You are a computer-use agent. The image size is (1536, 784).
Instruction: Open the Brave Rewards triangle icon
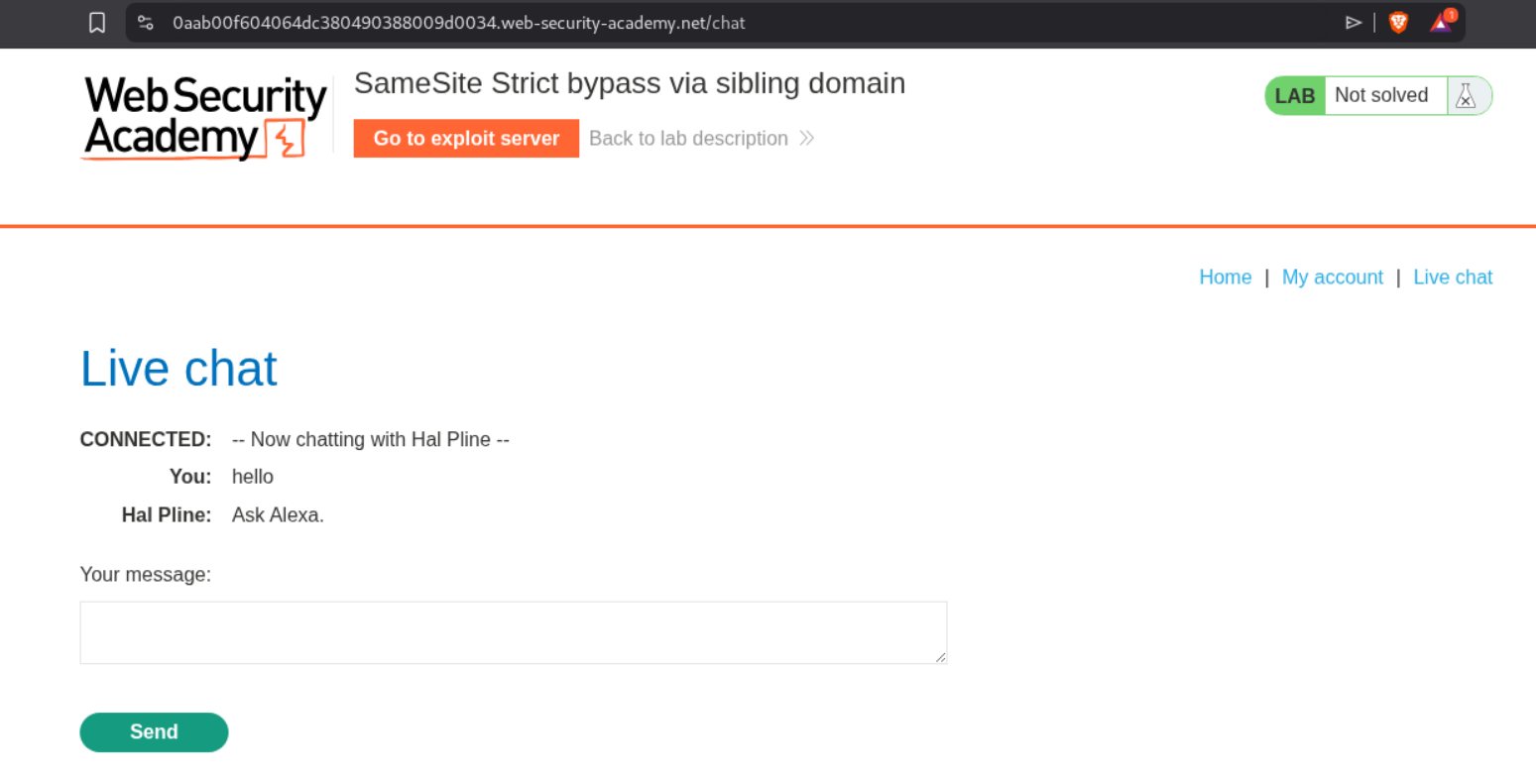(1441, 23)
